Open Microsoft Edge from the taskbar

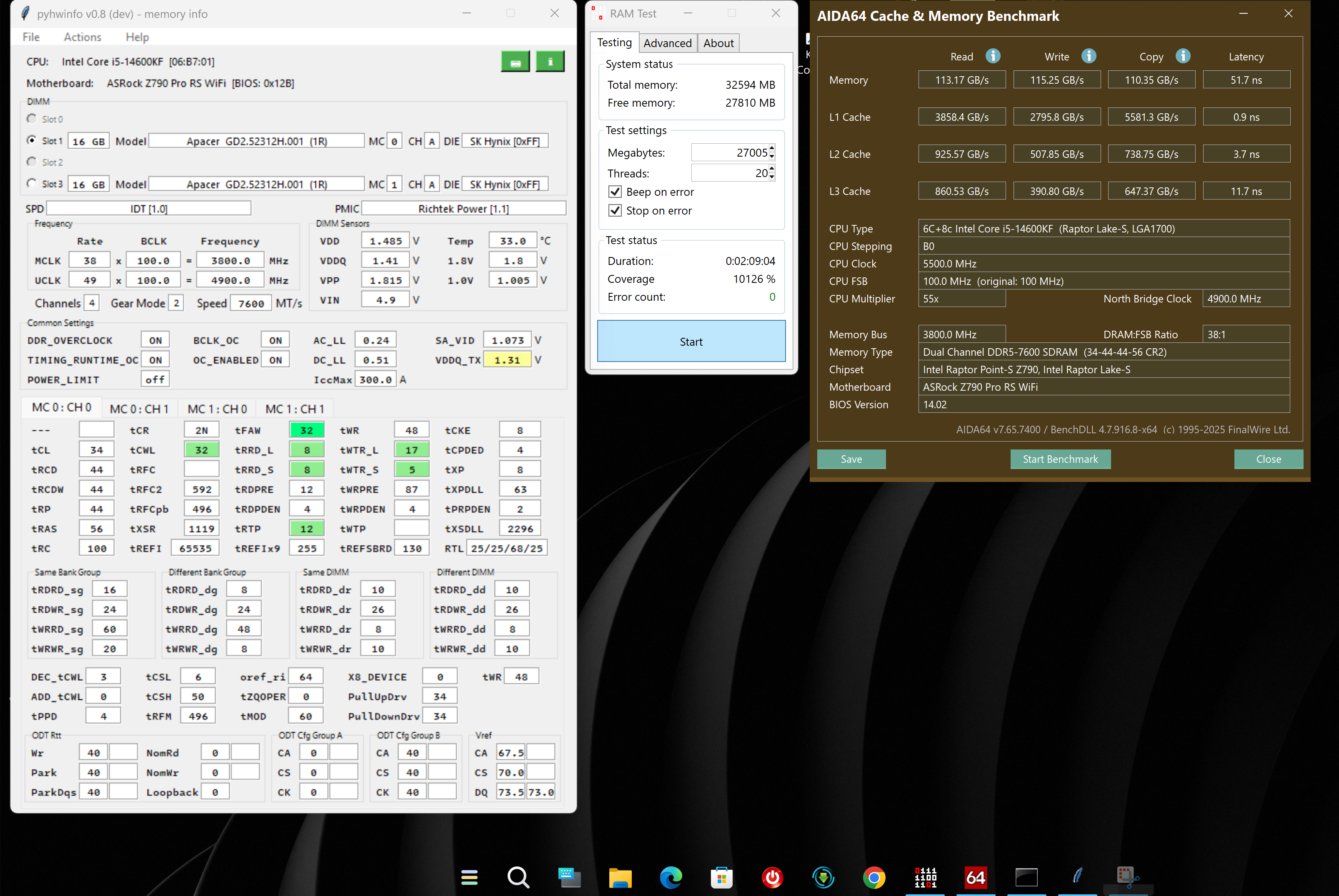tap(671, 877)
